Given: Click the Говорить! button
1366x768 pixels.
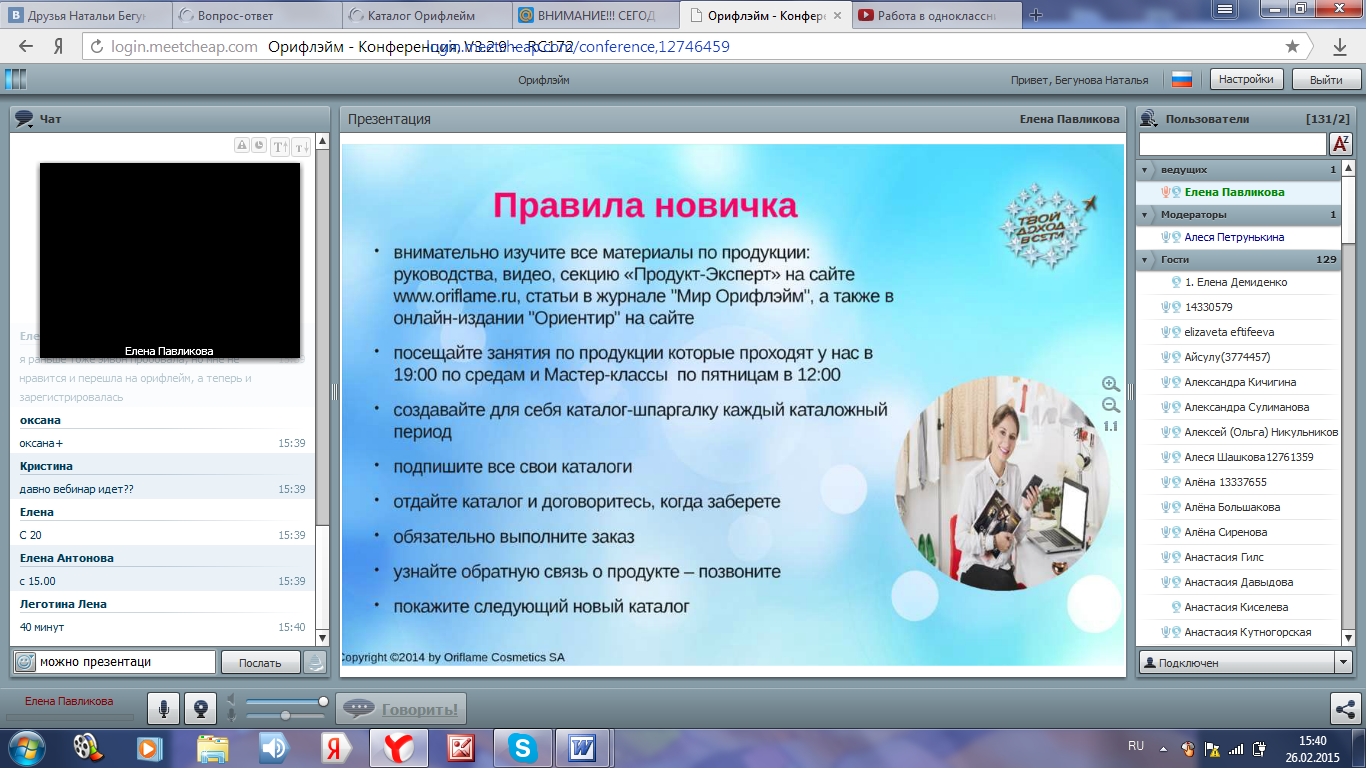Looking at the screenshot, I should click(x=401, y=709).
